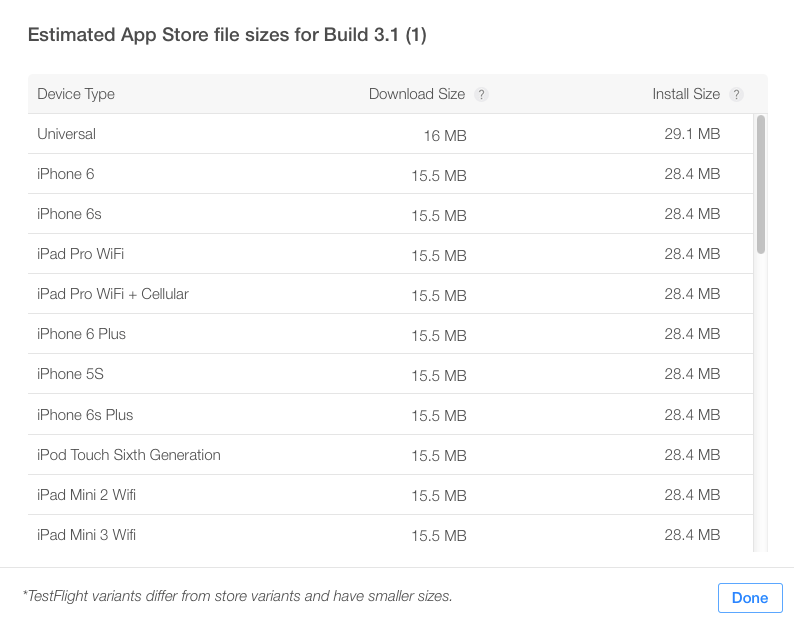Screen dimensions: 794x619
Task: Click the Device Type column header
Action: tap(76, 94)
